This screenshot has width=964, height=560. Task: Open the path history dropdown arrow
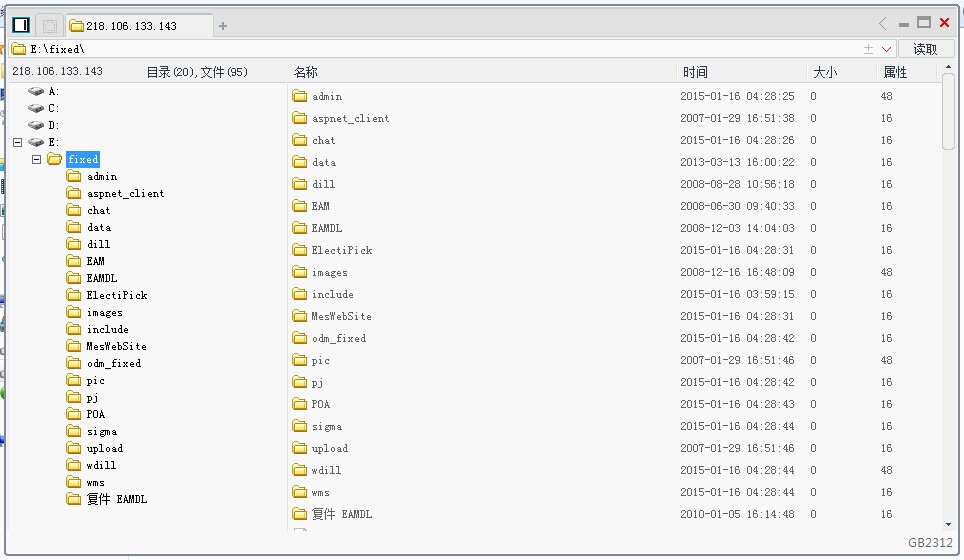click(887, 49)
